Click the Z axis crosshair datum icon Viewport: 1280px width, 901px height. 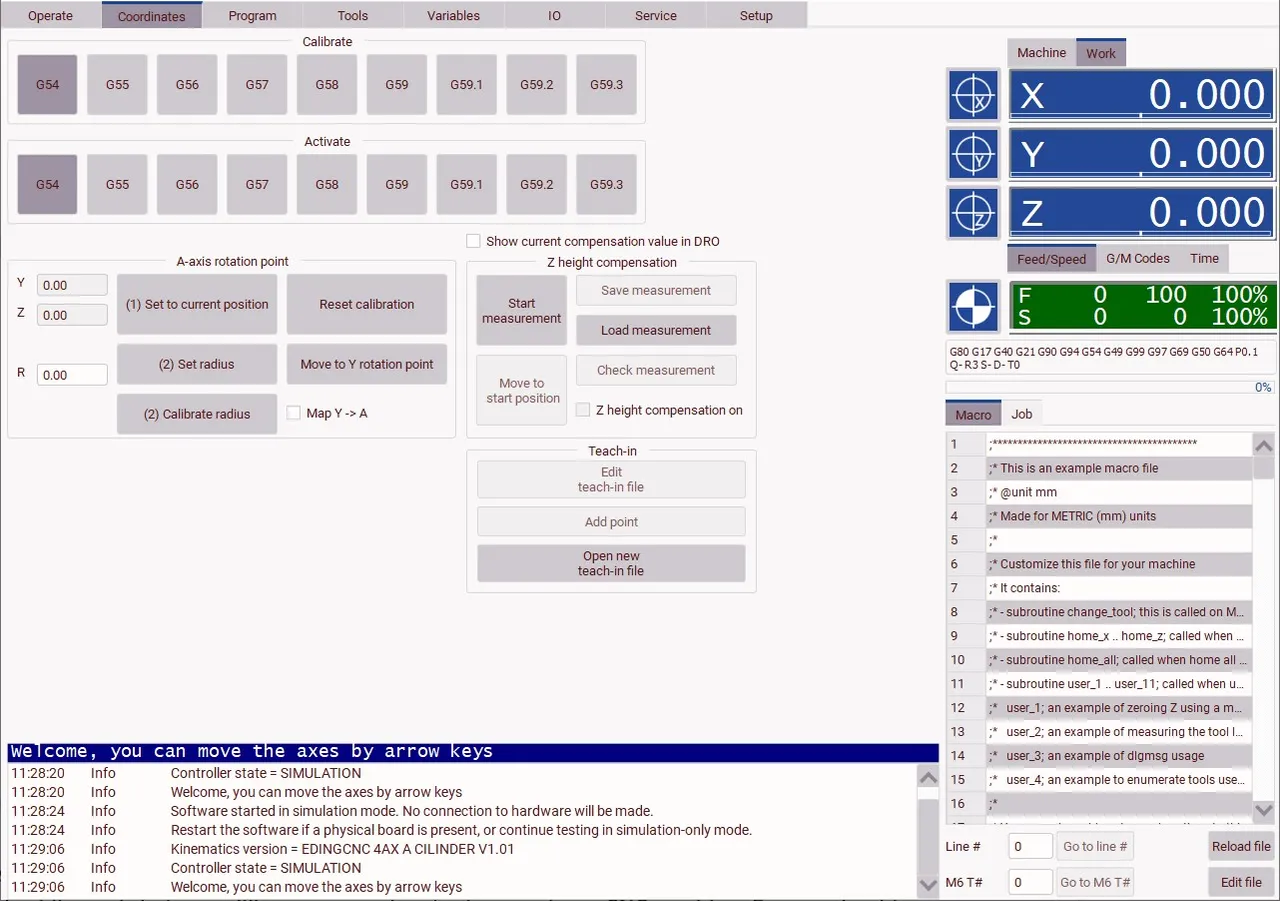pos(973,212)
